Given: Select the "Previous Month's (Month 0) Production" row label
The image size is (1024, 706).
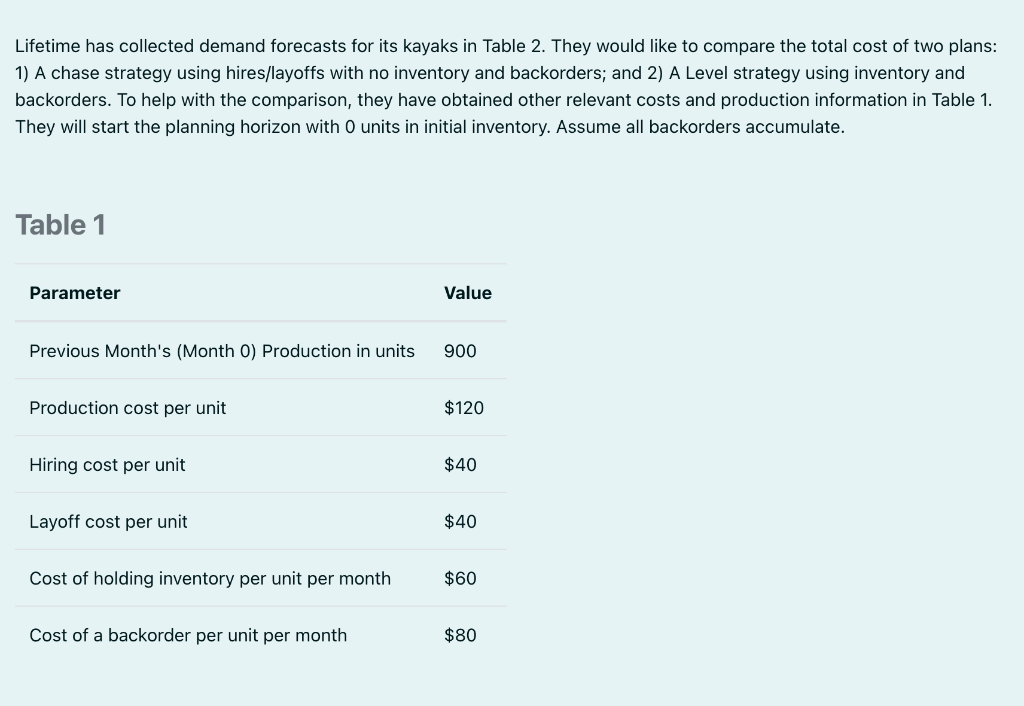Looking at the screenshot, I should click(222, 351).
